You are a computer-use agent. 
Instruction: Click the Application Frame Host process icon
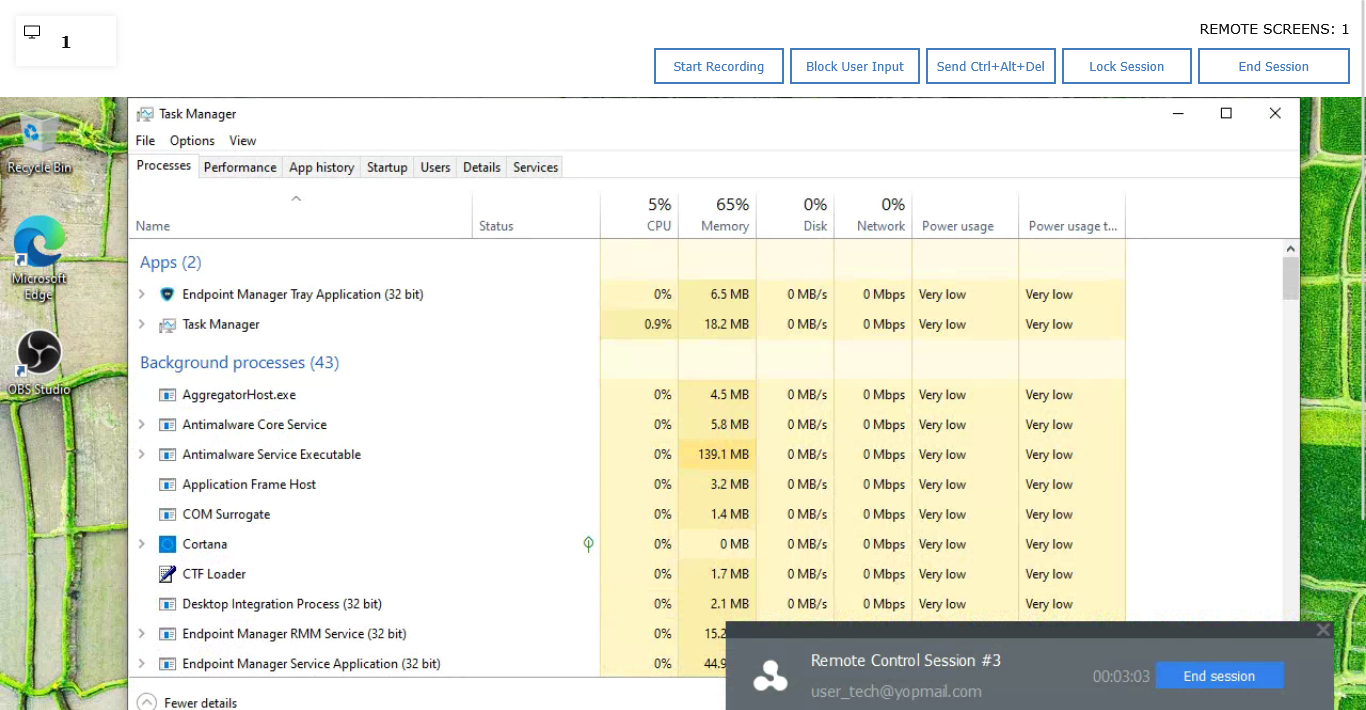coord(167,485)
